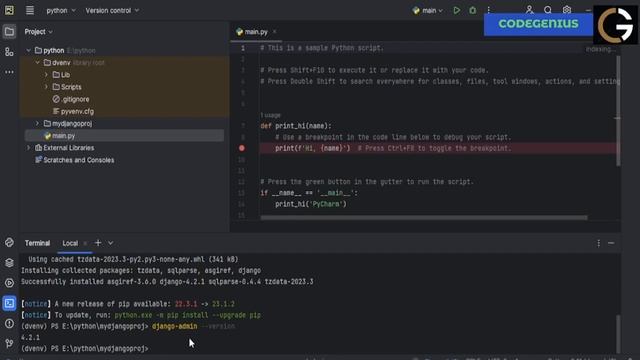Screen dimensions: 640x360
Task: Open the Project view selector dropdown
Action: [x=38, y=32]
